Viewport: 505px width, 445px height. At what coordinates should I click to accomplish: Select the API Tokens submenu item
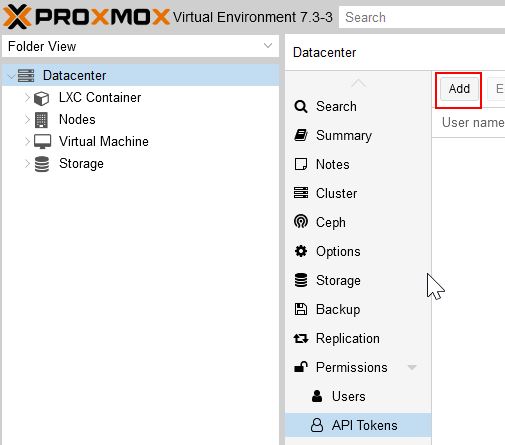pyautogui.click(x=358, y=425)
